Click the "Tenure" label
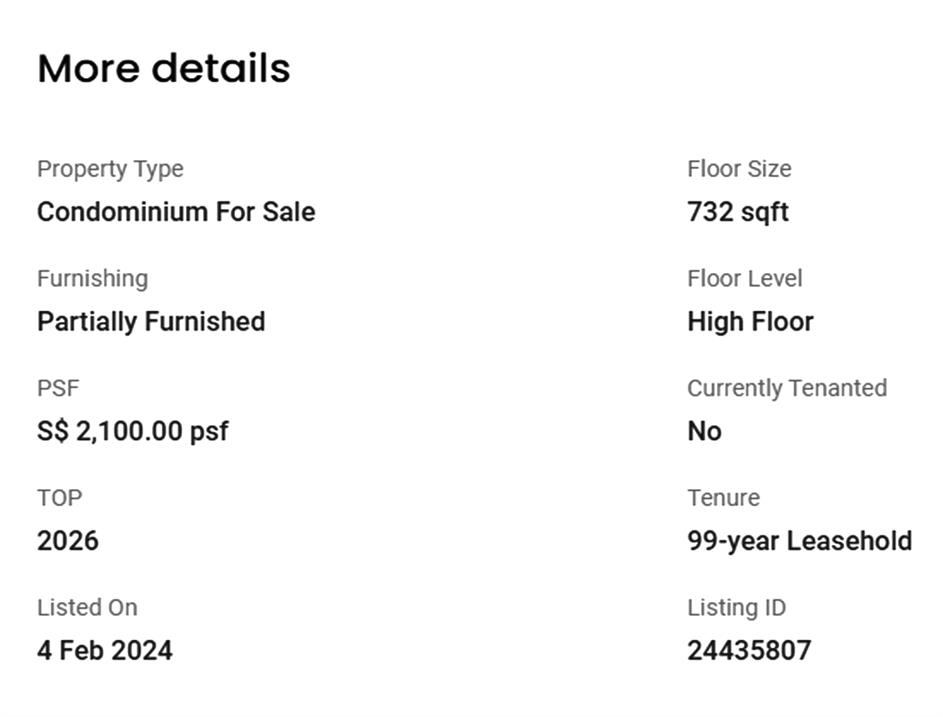Viewport: 943px width, 717px height. (x=723, y=498)
